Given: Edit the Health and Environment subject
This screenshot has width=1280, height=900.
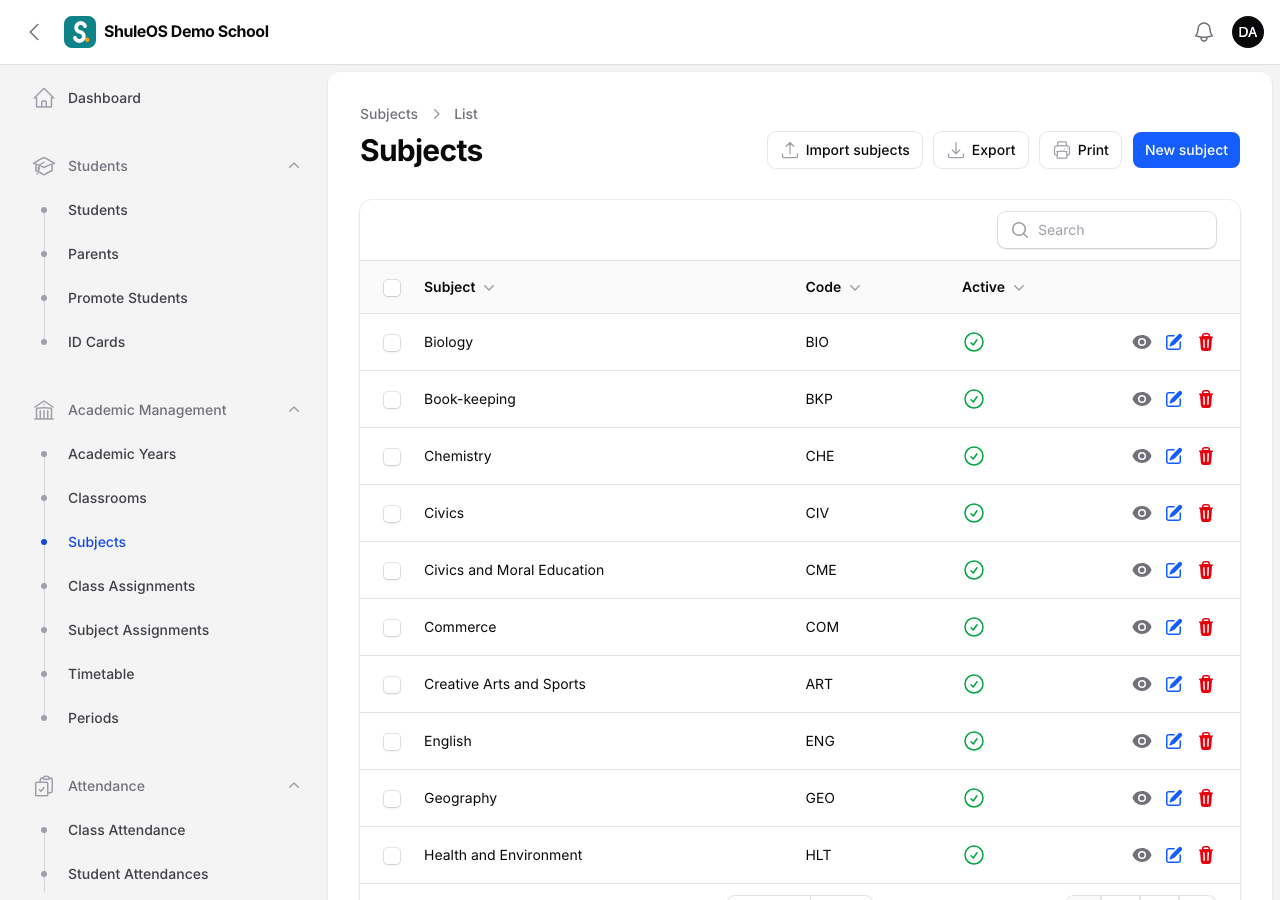Looking at the screenshot, I should click(1174, 855).
